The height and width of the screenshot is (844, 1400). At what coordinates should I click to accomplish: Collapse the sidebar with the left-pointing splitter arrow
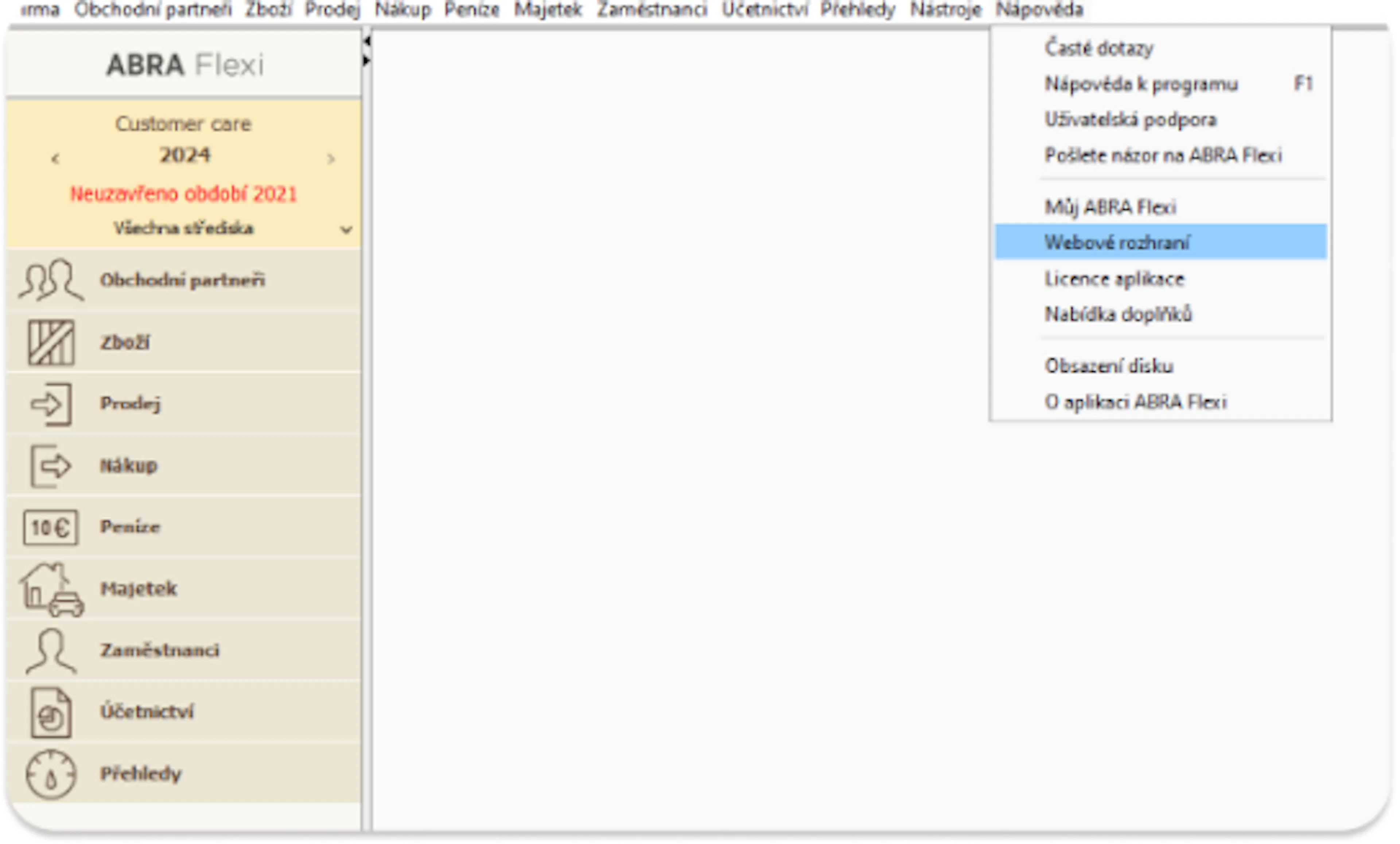tap(367, 42)
